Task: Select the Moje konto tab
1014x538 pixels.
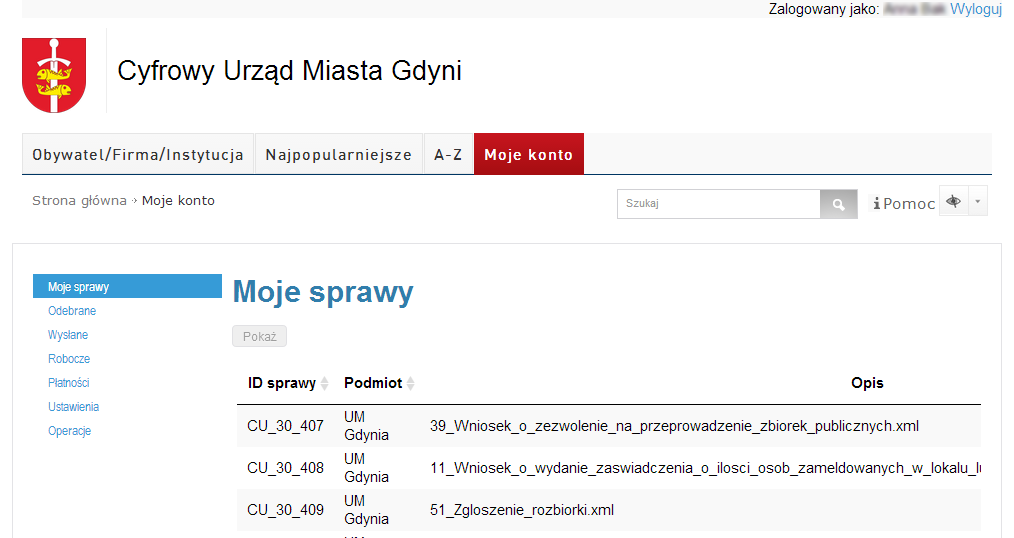Action: 528,155
